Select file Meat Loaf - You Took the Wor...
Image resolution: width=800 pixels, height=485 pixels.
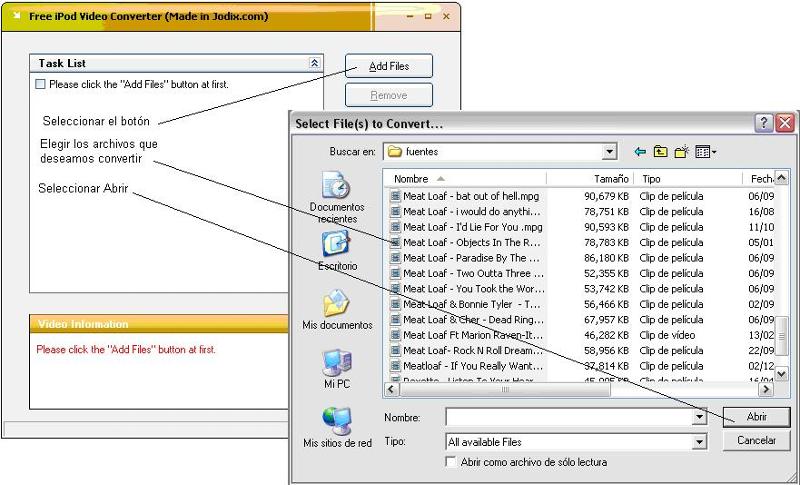point(473,289)
